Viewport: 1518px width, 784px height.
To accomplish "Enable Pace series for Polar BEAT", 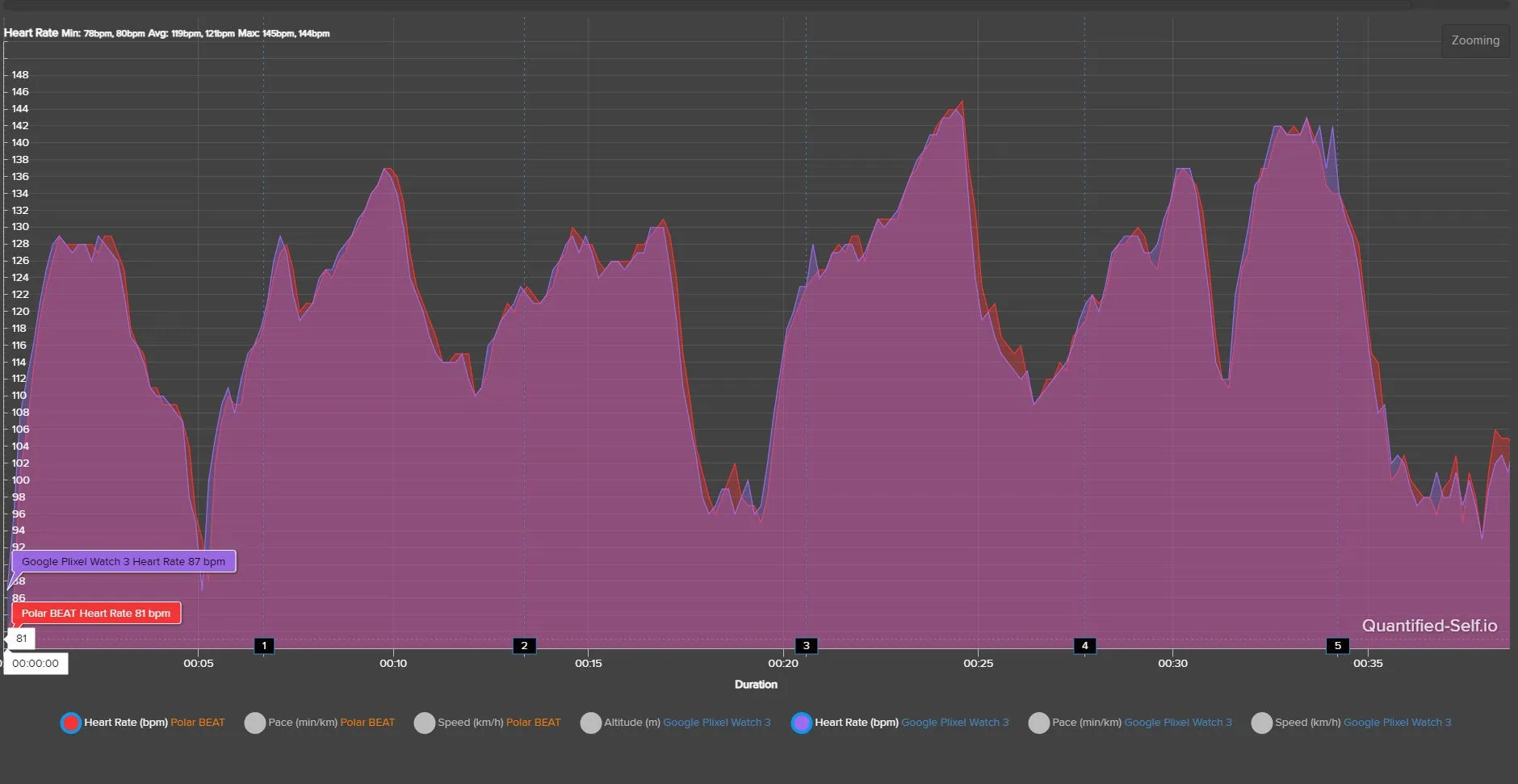I will coord(255,723).
